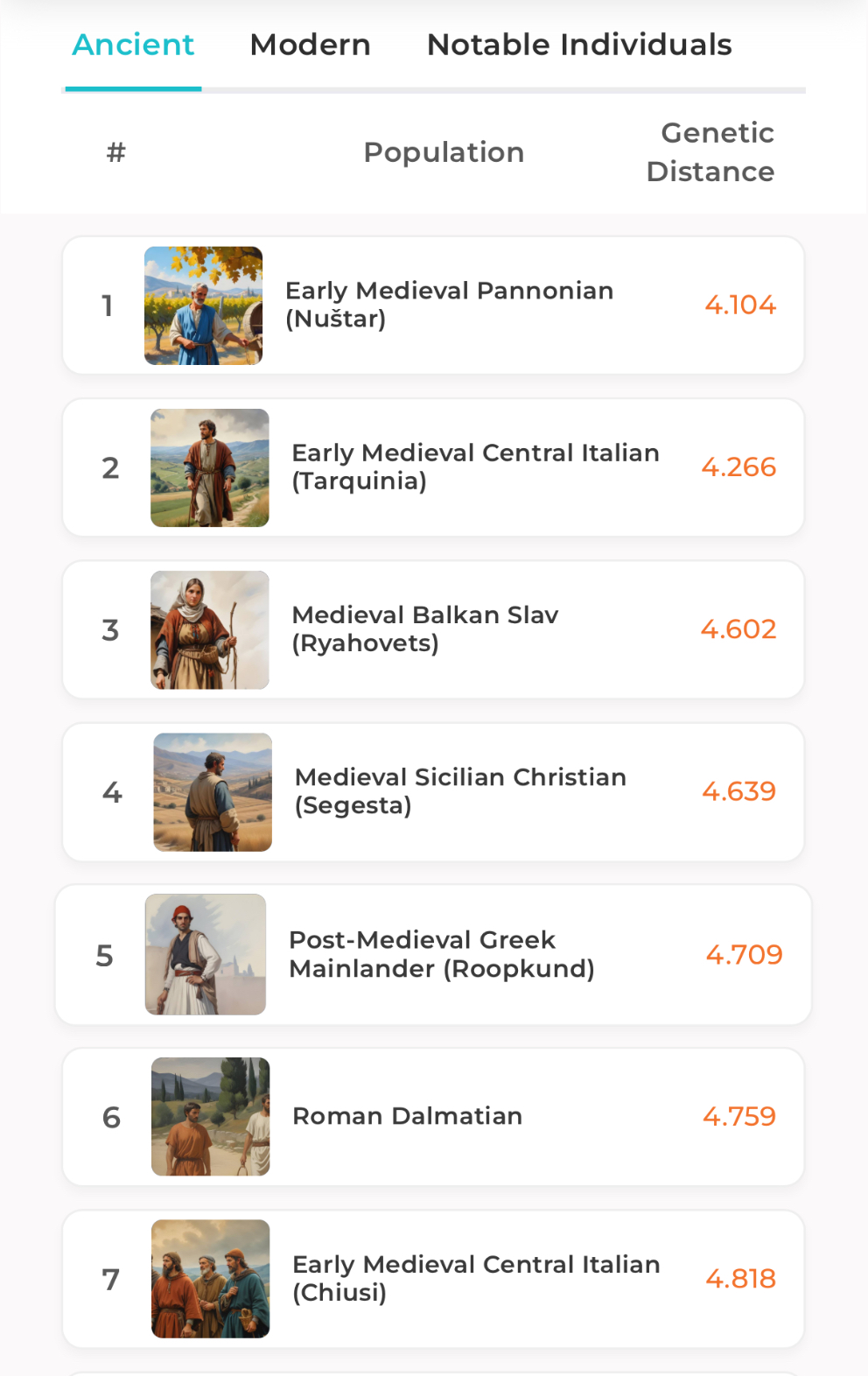Open the Roman Dalmatian thumbnail image
The image size is (868, 1376).
210,1116
